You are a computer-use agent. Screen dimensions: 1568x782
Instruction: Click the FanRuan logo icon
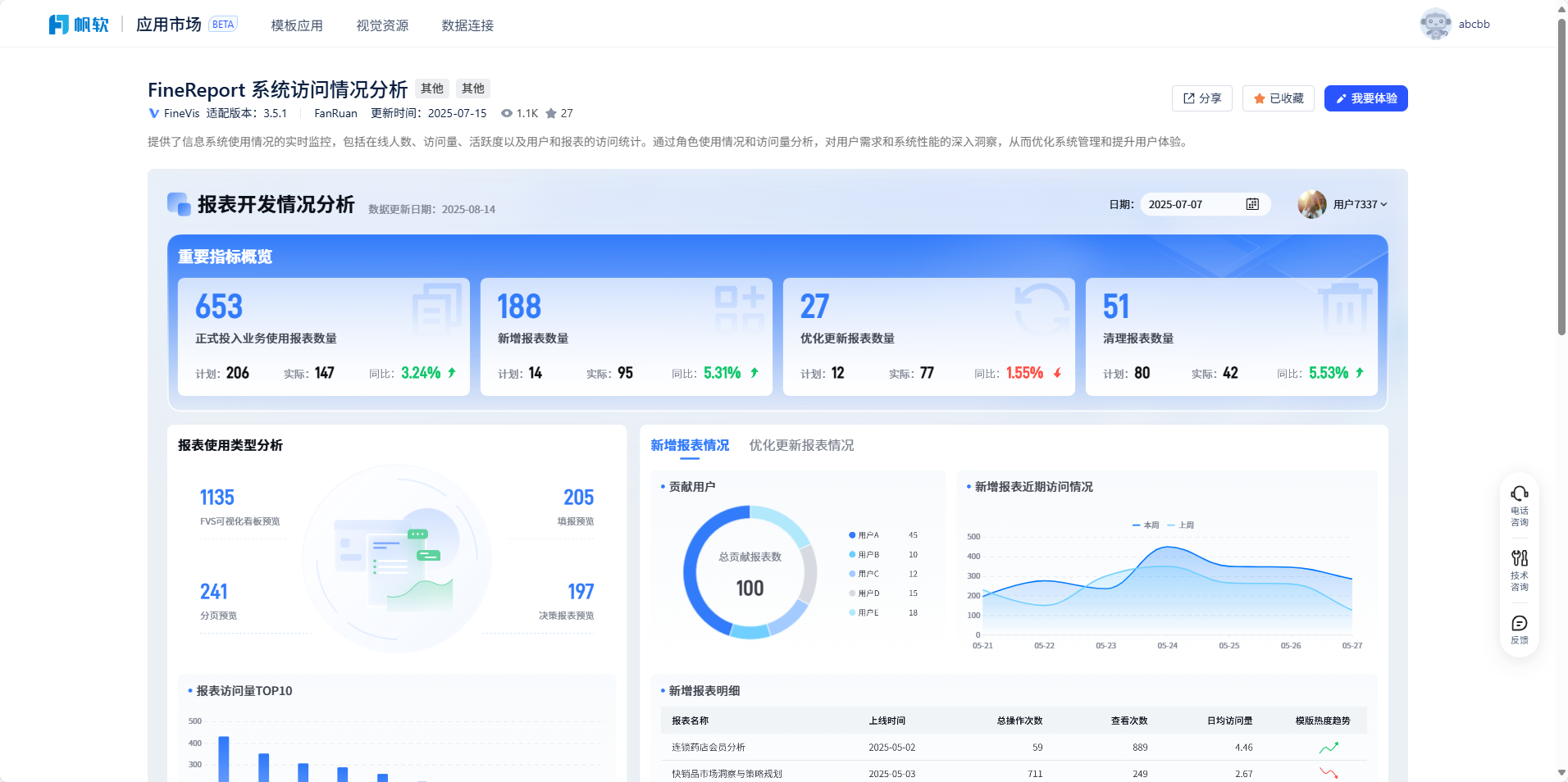pos(58,25)
